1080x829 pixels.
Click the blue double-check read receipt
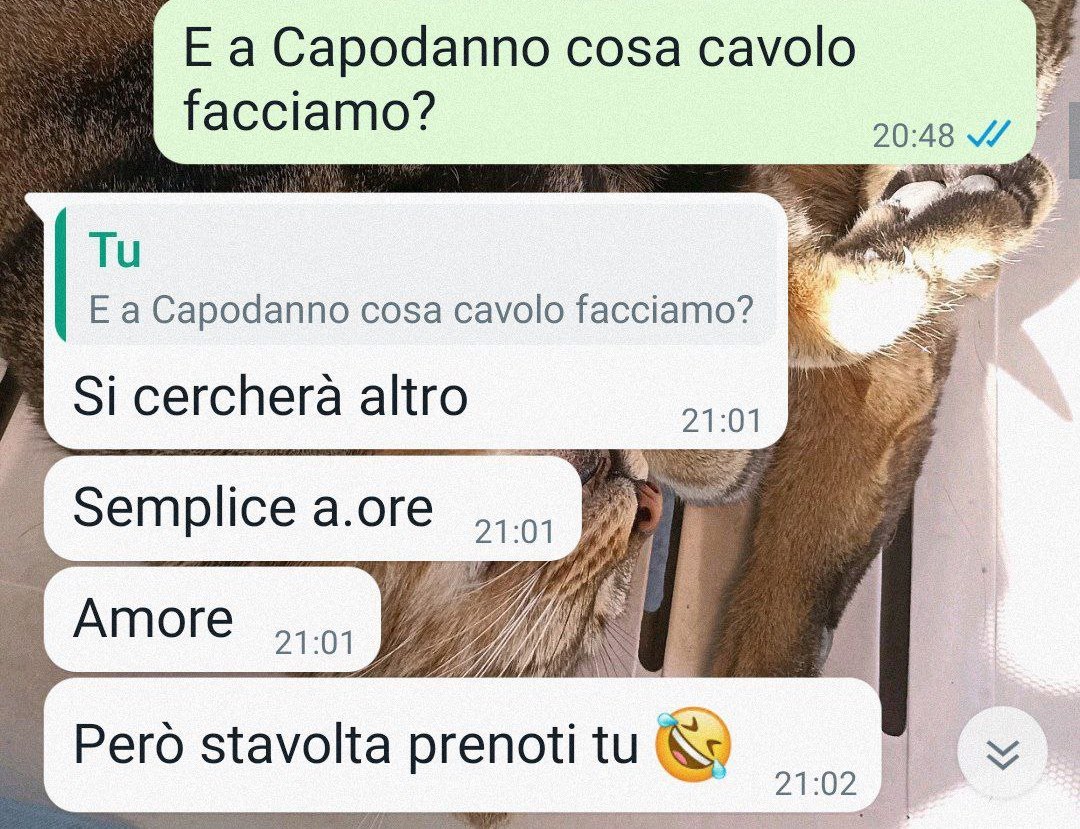[x=988, y=134]
